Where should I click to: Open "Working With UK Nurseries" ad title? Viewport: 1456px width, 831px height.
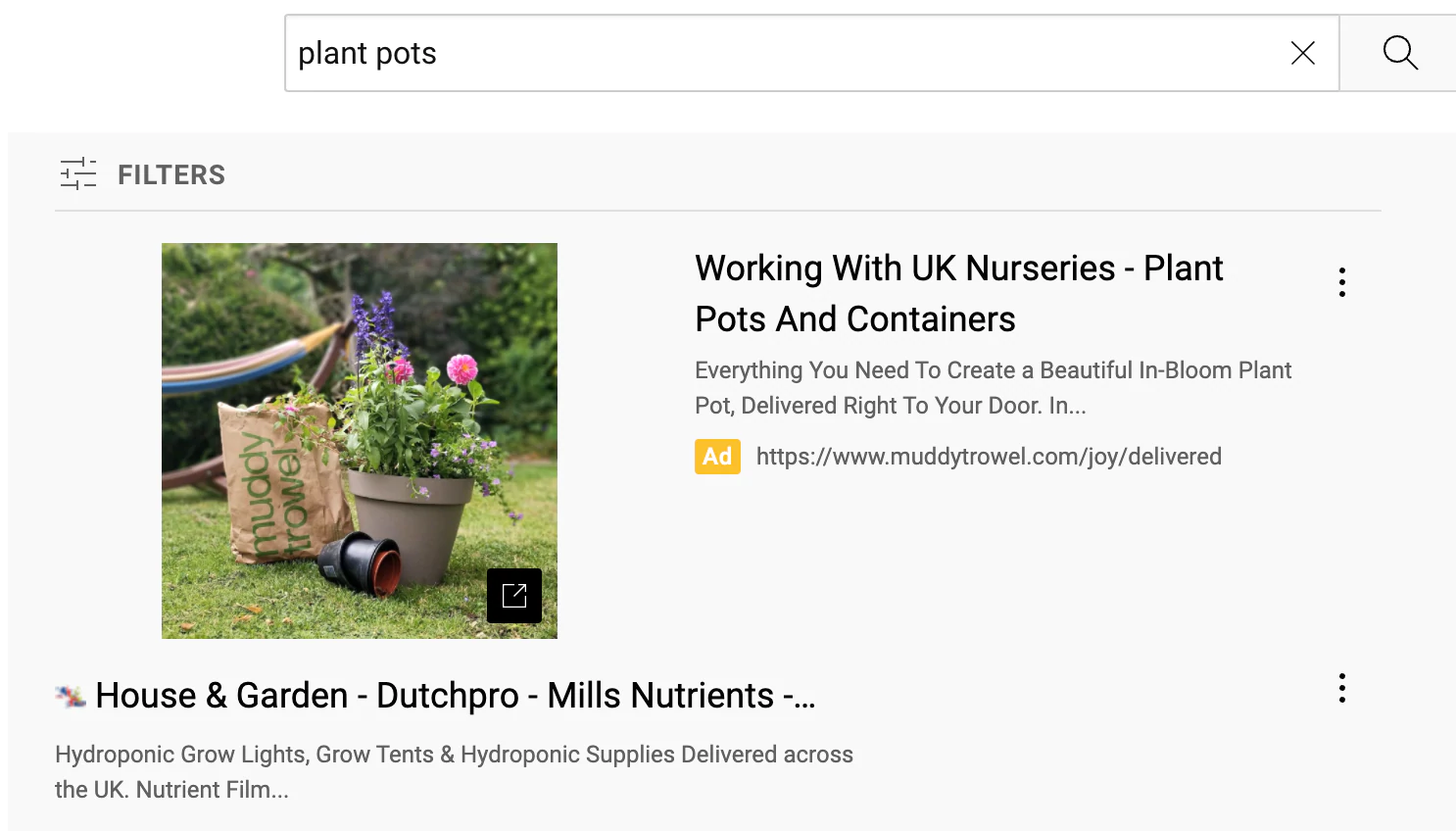tap(958, 293)
